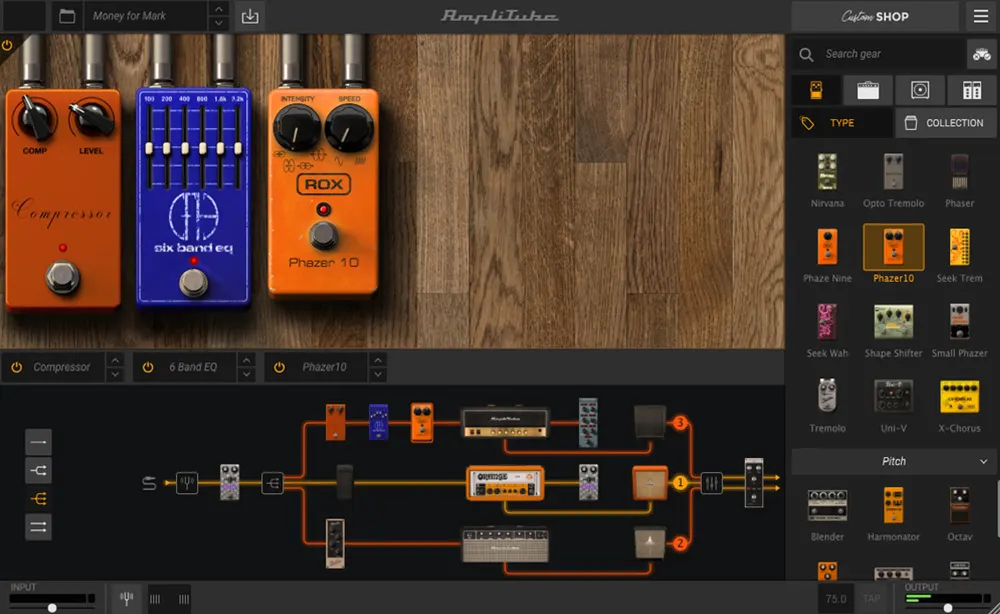Screen dimensions: 1000x614
Task: Adjust the OUTPUT level slider
Action: (948, 608)
